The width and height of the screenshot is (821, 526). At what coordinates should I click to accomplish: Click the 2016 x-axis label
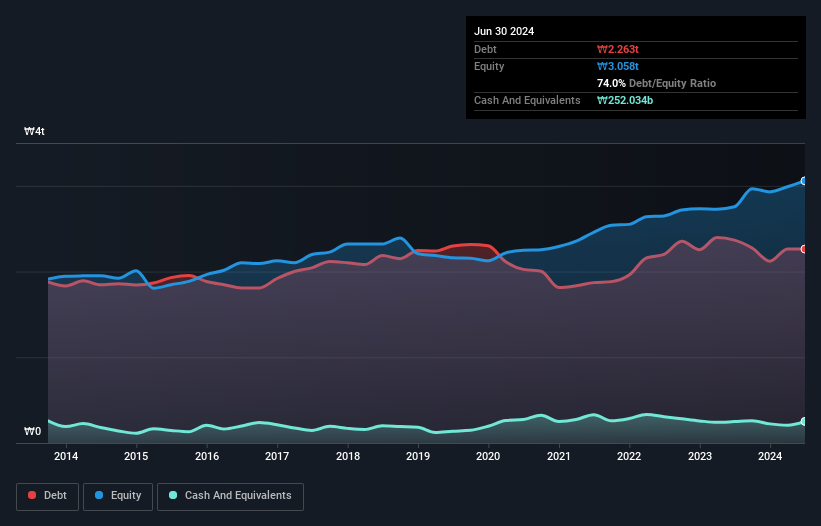tap(207, 456)
